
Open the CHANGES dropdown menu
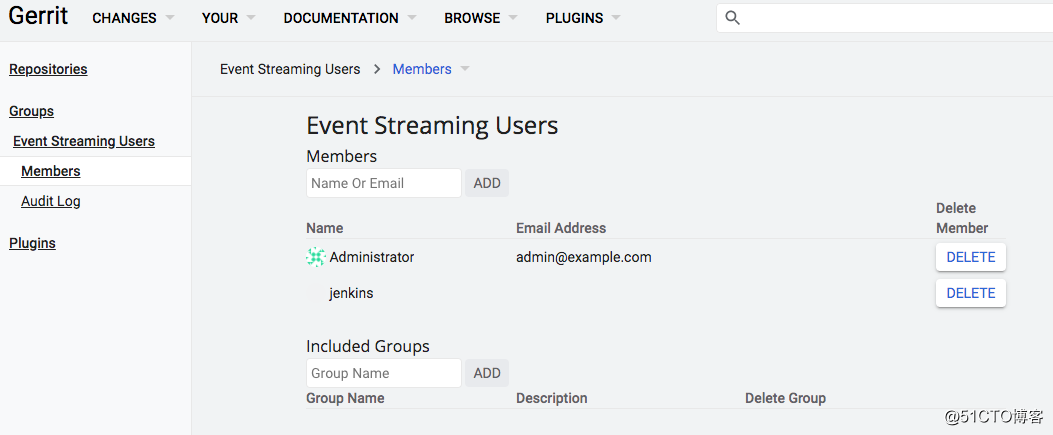133,19
